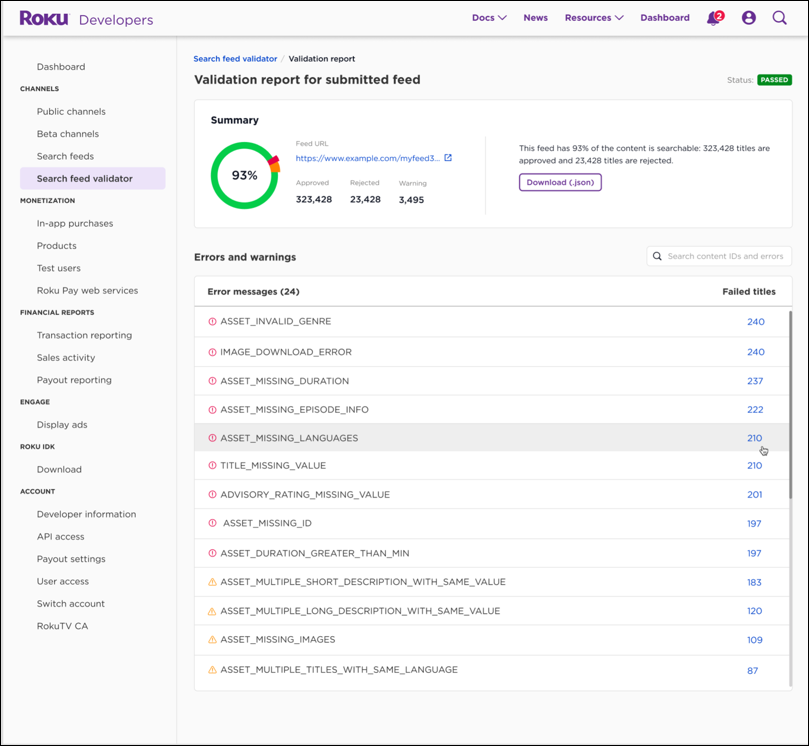
Task: Expand the Resources dropdown menu
Action: 593,18
